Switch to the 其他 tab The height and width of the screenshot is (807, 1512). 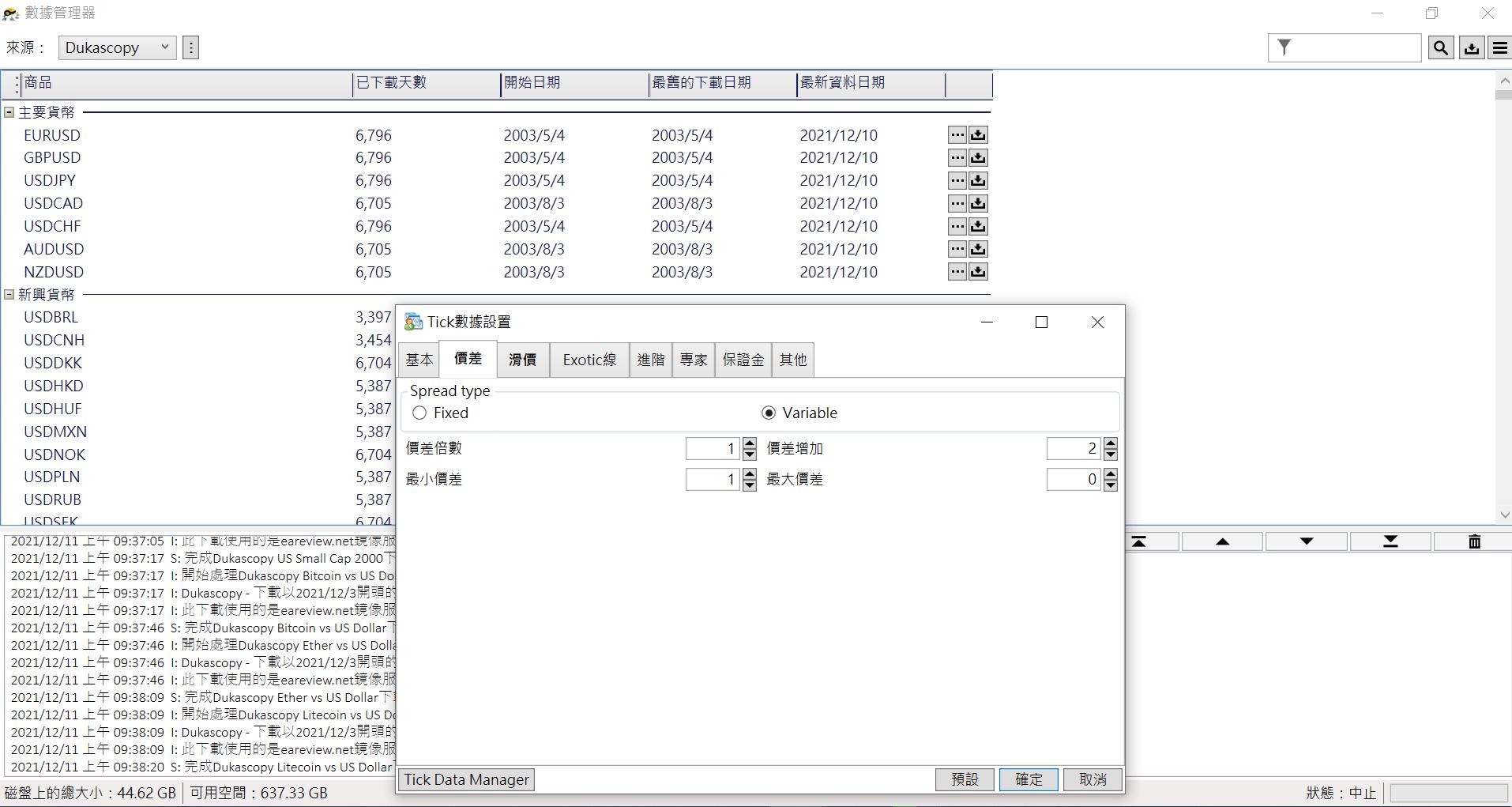(793, 360)
